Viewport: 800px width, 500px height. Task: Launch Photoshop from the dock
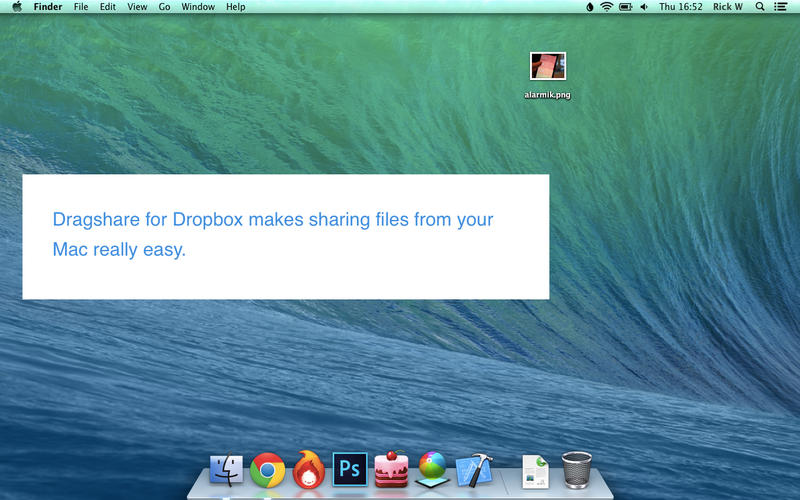[350, 469]
